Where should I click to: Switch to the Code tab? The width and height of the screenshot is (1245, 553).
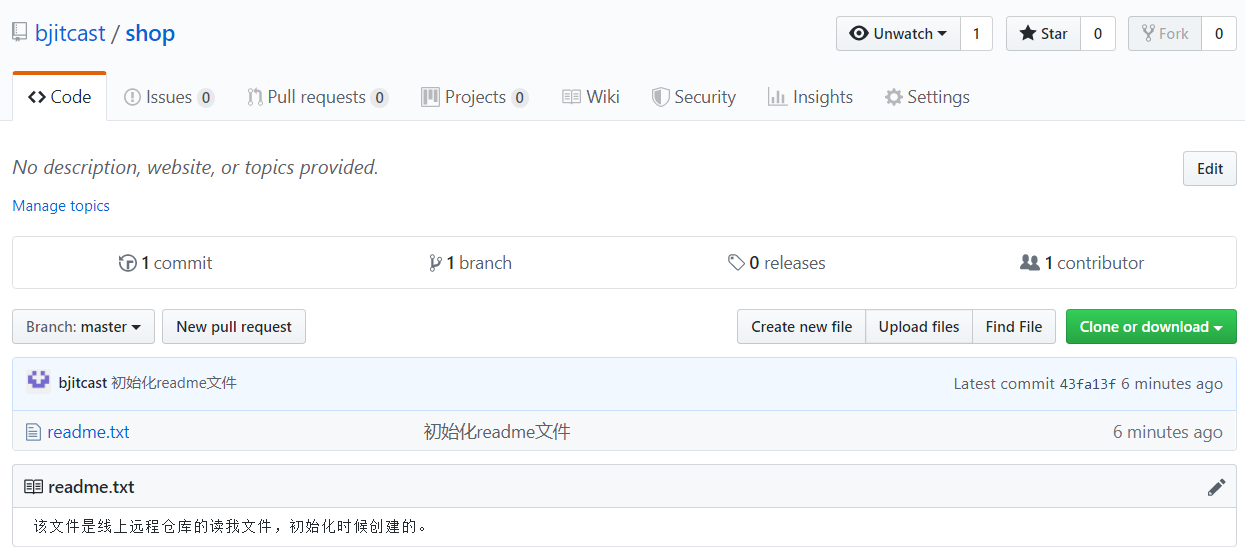pos(59,97)
